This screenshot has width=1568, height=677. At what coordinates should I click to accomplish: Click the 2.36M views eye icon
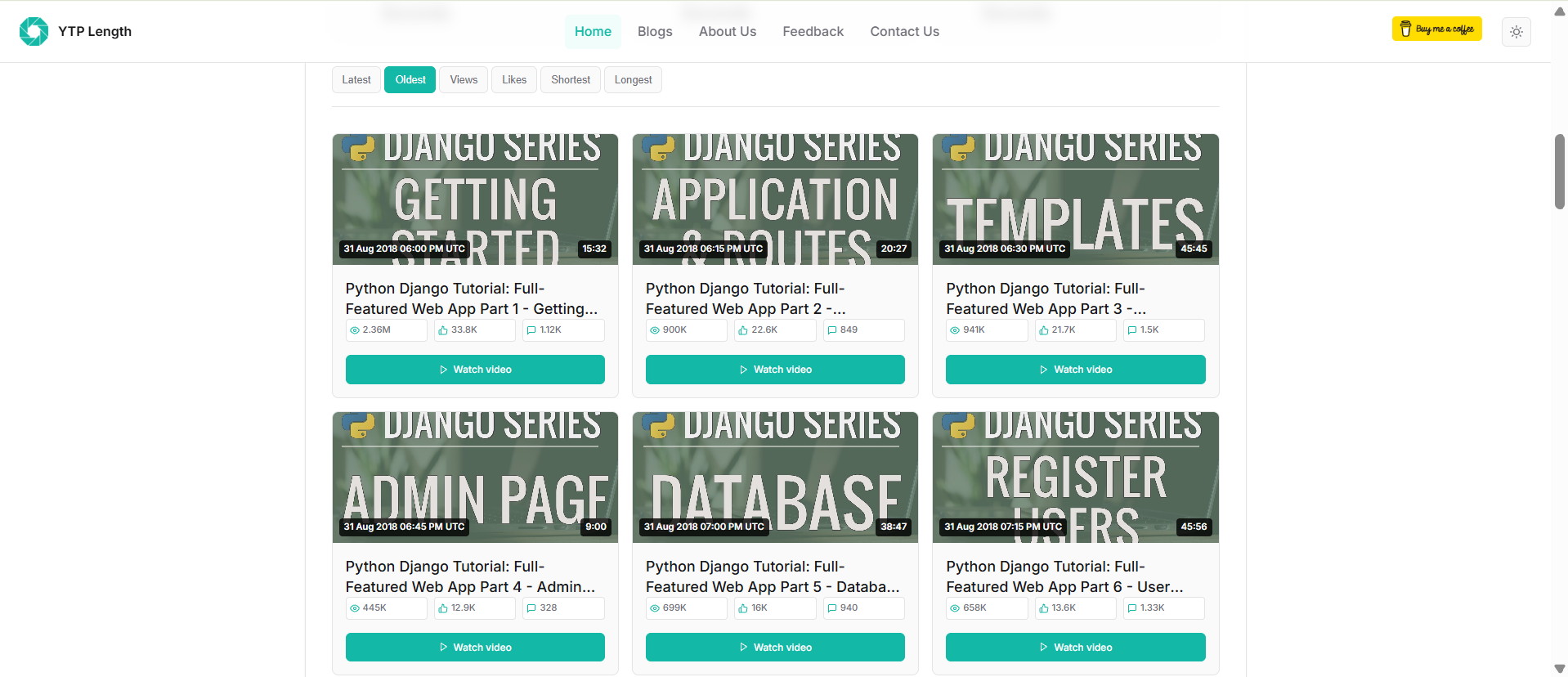point(355,330)
